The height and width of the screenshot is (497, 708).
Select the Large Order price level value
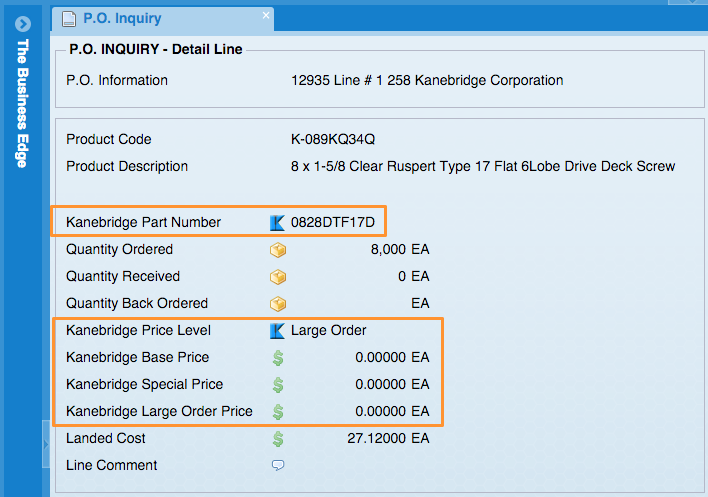point(328,330)
